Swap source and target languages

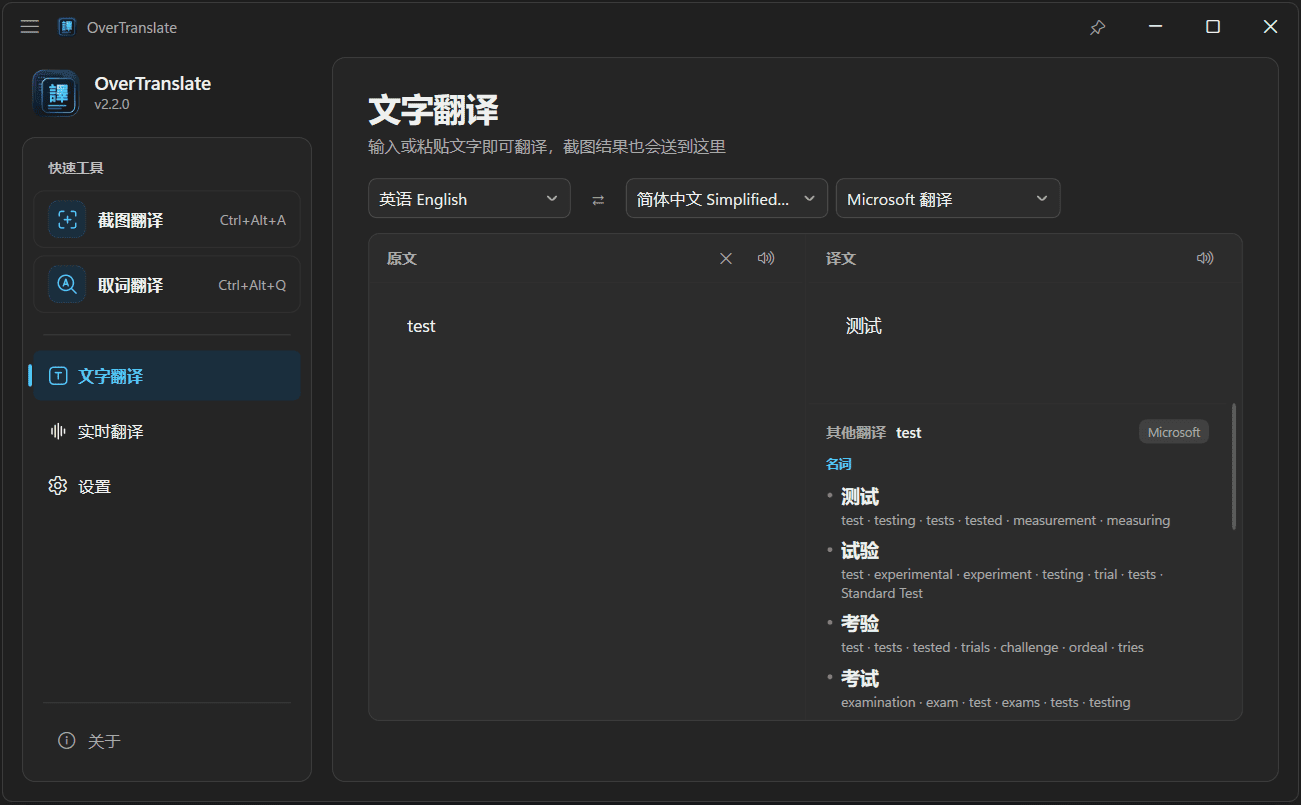coord(598,199)
